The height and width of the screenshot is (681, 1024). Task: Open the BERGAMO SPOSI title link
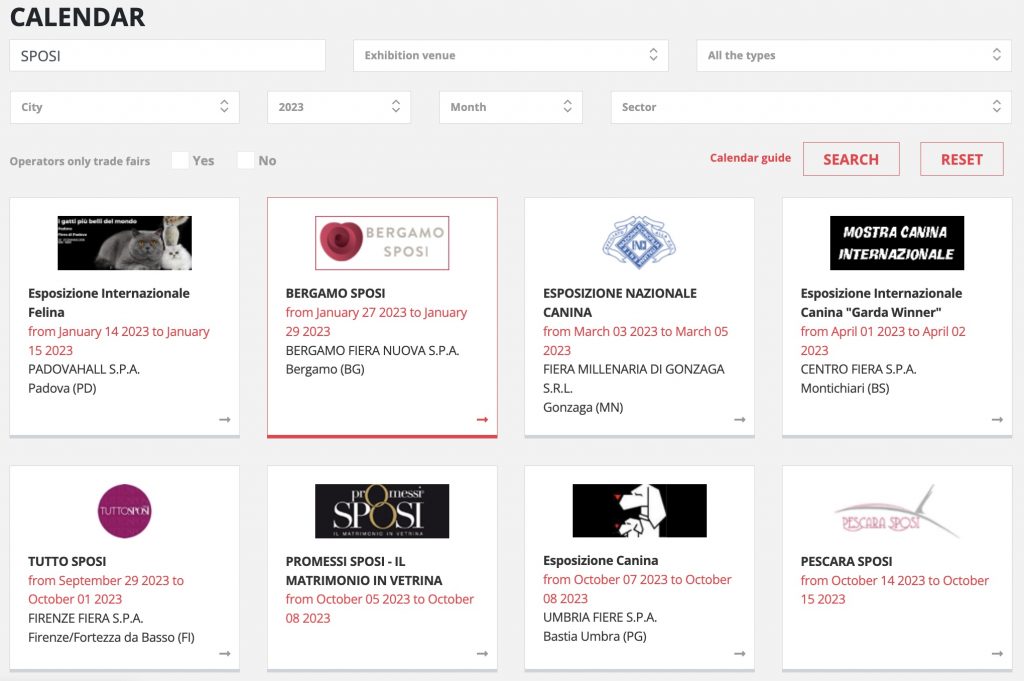coord(335,294)
